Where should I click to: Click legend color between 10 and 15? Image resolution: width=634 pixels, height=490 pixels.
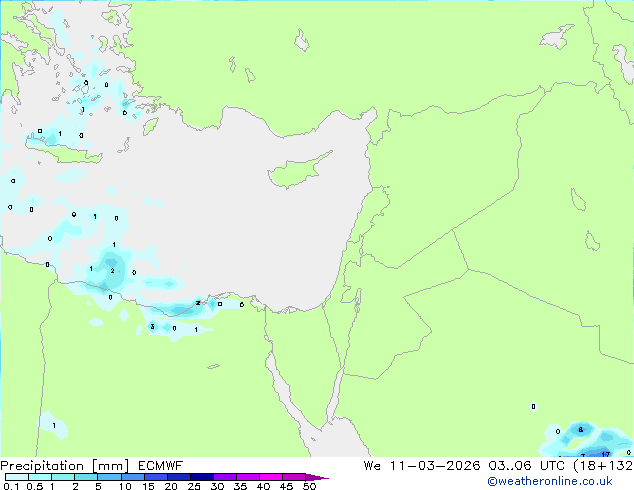click(x=133, y=477)
